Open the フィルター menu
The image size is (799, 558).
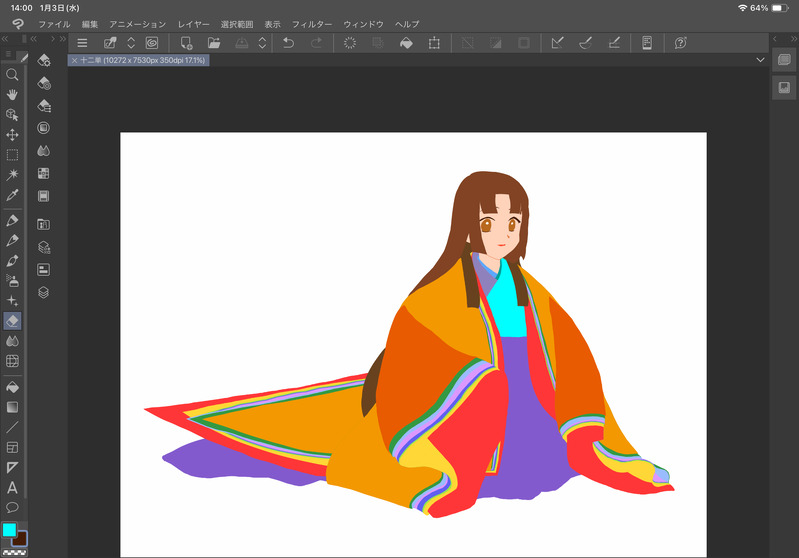(312, 23)
